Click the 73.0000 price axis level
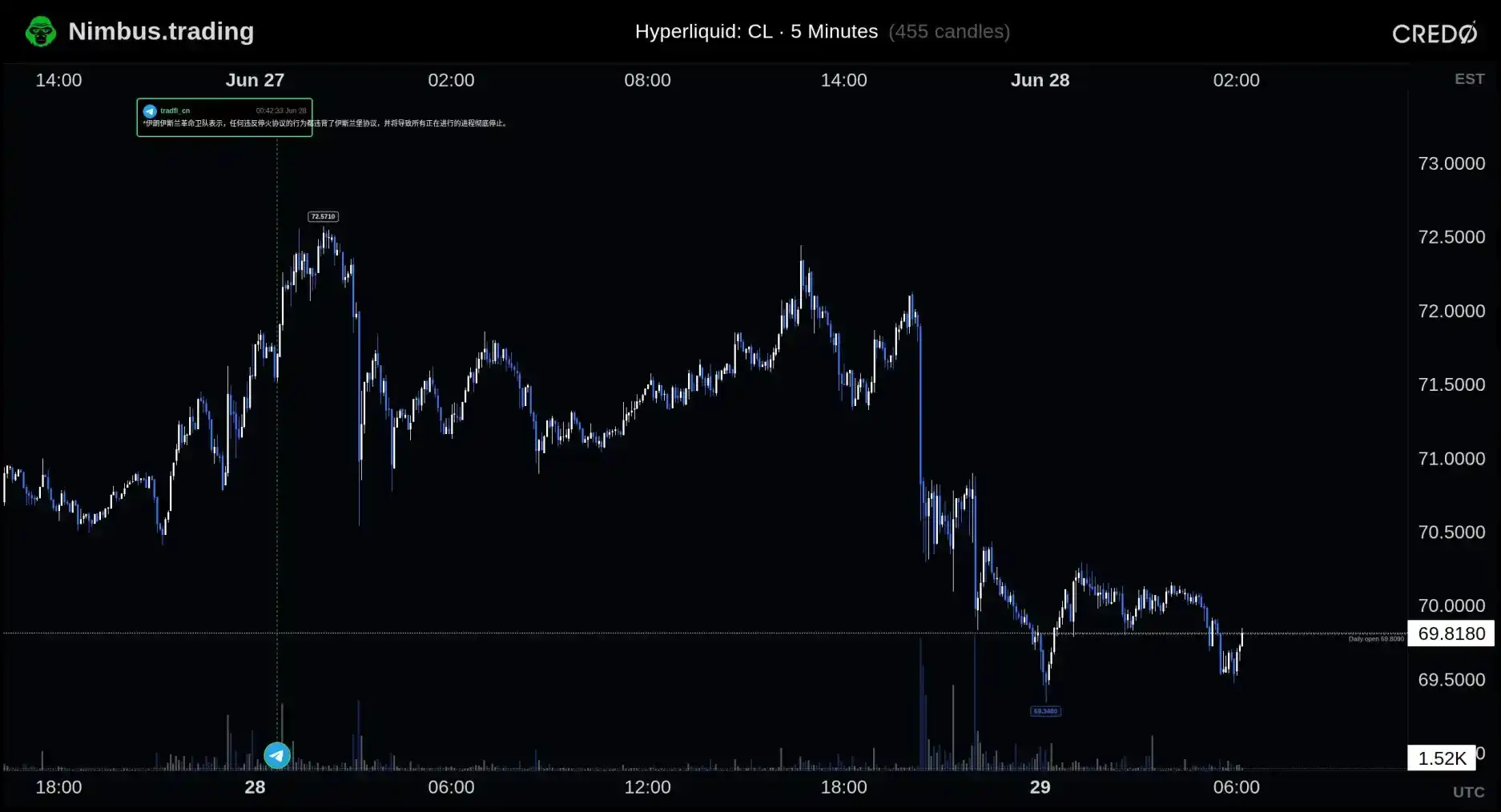 coord(1451,163)
